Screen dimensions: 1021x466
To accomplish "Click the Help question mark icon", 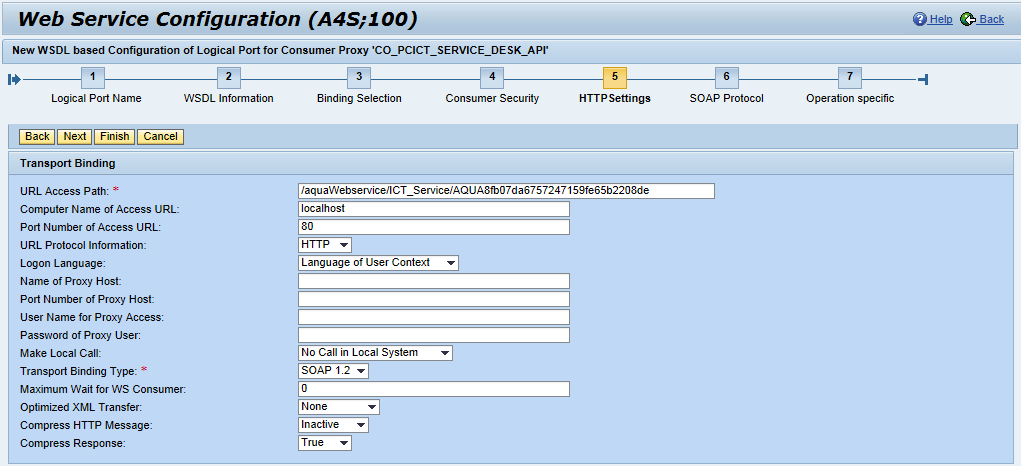I will pyautogui.click(x=919, y=20).
